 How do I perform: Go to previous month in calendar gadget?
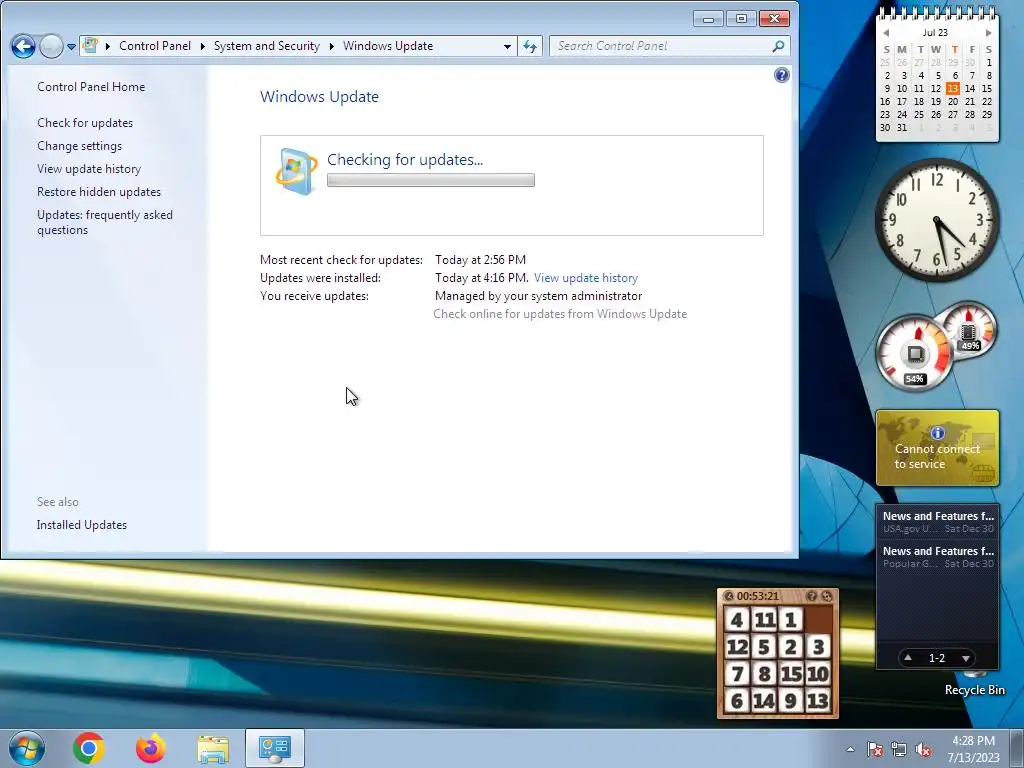[x=886, y=33]
